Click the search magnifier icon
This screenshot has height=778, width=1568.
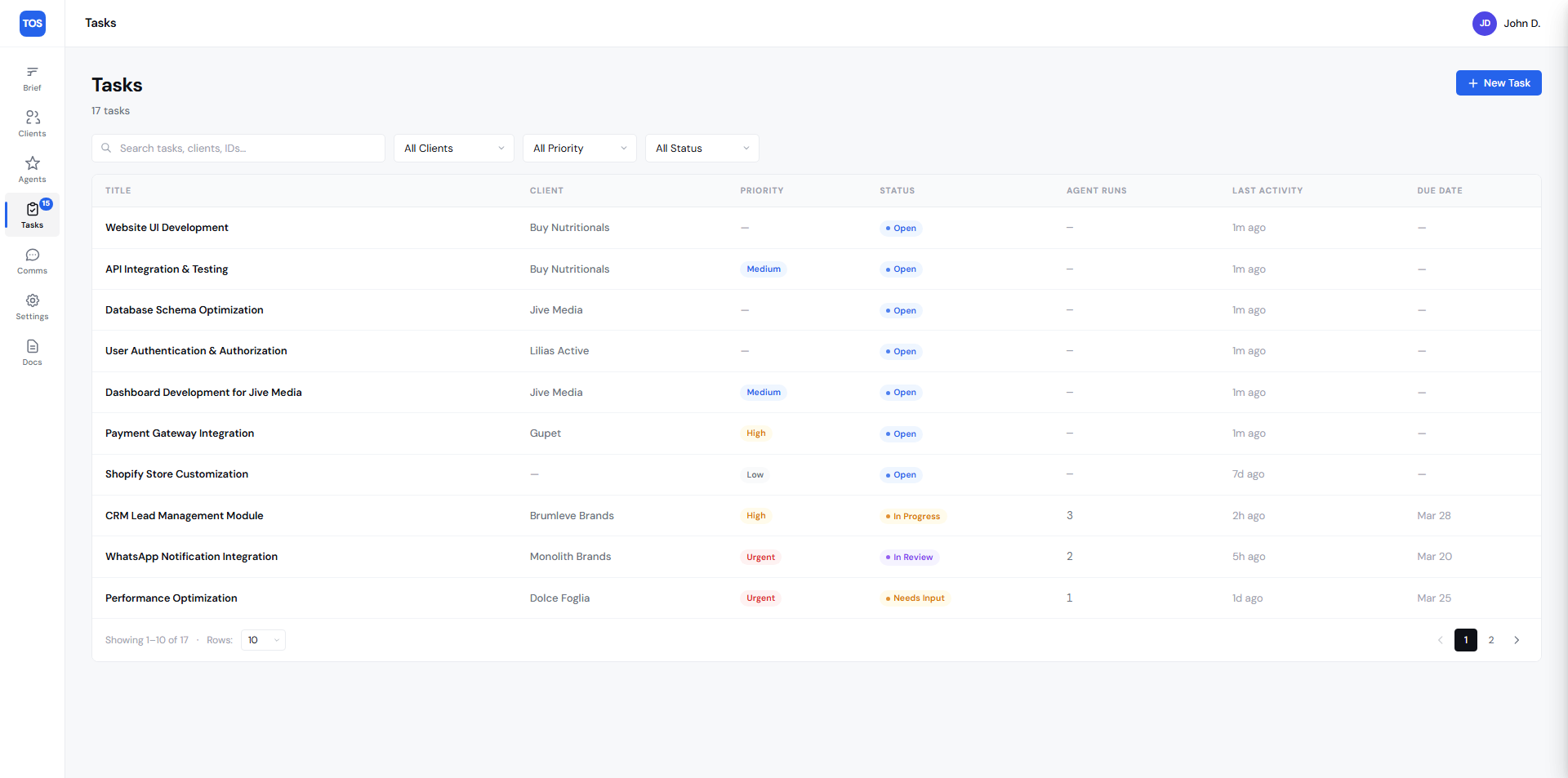(x=106, y=148)
